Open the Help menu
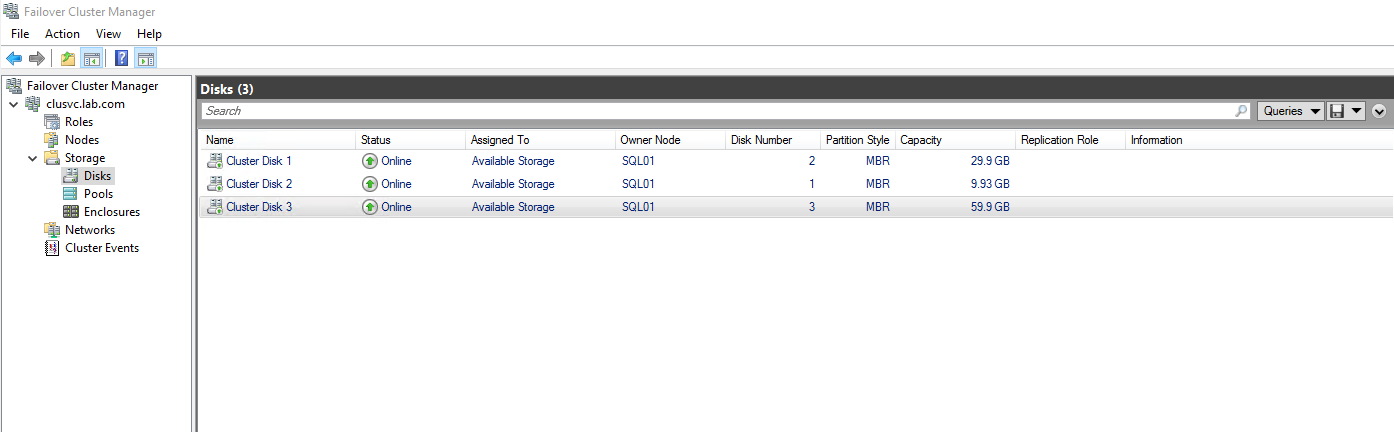Screen dimensions: 1394x432 (x=149, y=34)
